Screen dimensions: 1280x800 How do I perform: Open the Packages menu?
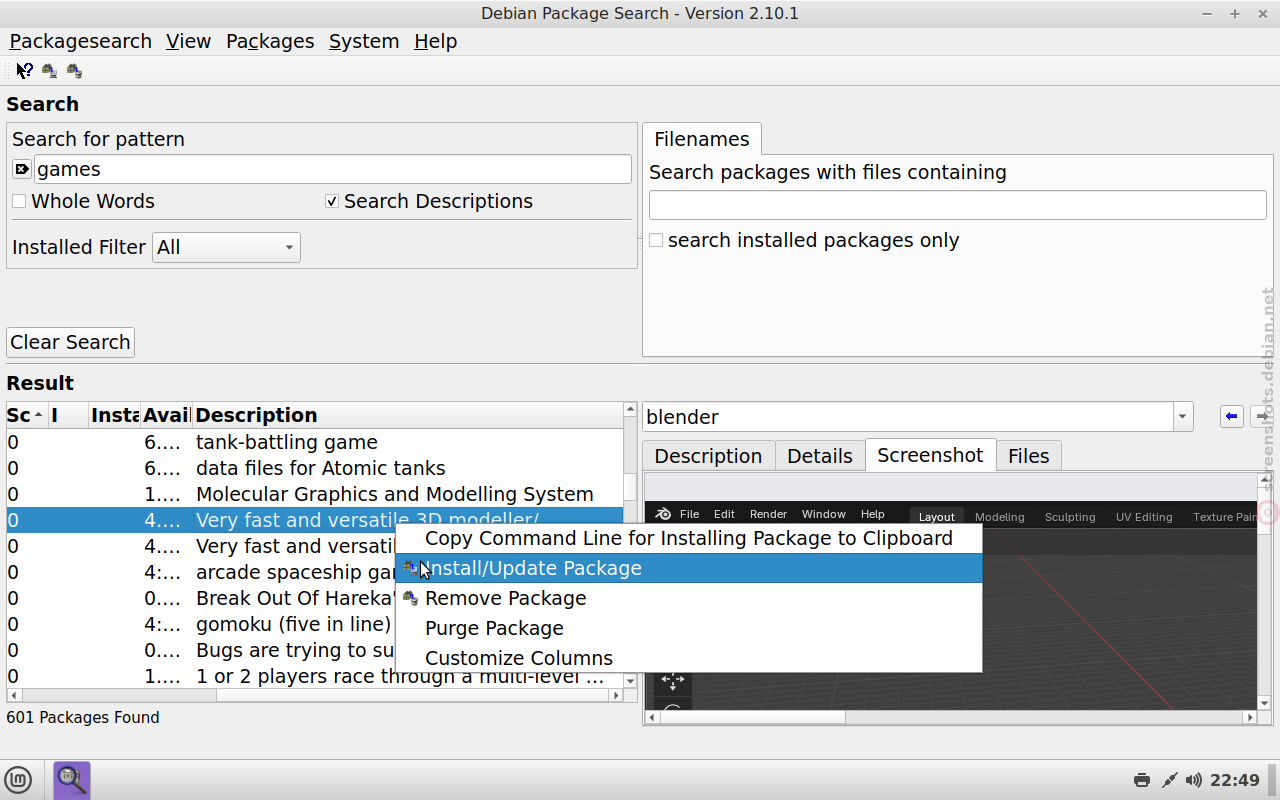tap(270, 41)
